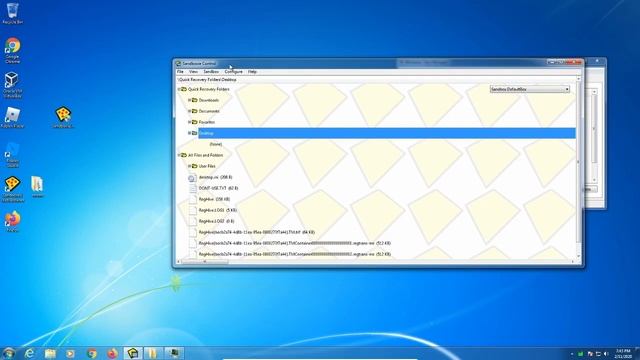Image resolution: width=640 pixels, height=360 pixels.
Task: Open Firefox from the taskbar
Action: 112,353
